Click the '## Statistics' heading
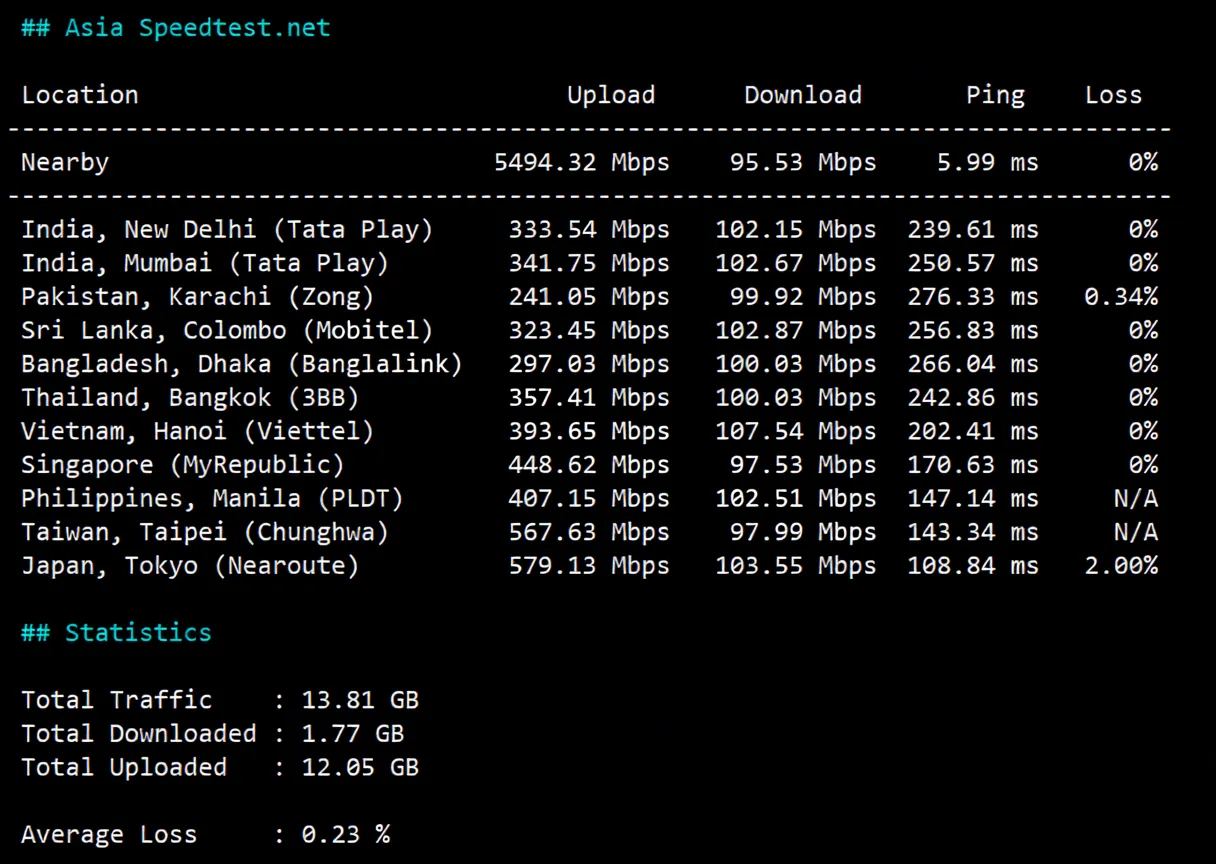1216x864 pixels. pyautogui.click(x=117, y=632)
